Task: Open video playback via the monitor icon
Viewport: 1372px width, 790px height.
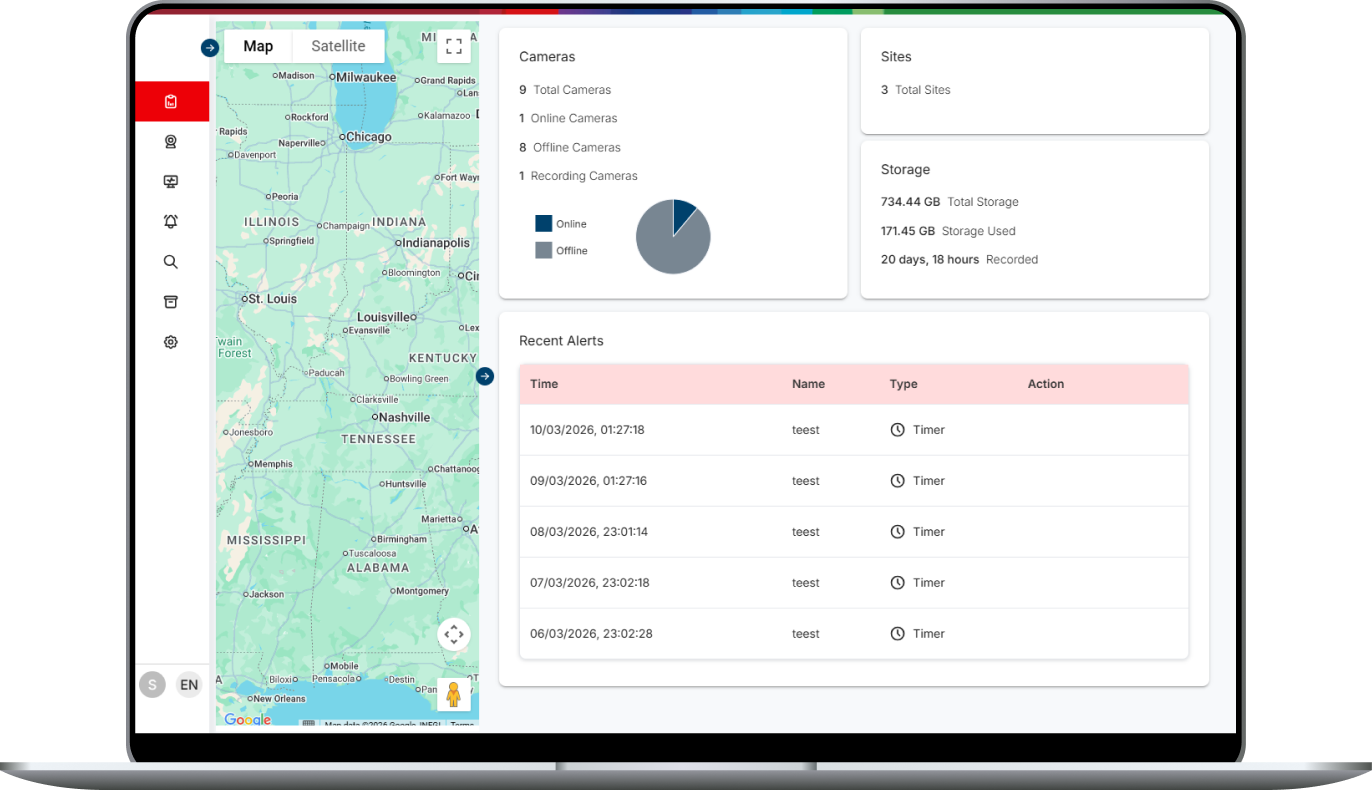Action: 170,181
